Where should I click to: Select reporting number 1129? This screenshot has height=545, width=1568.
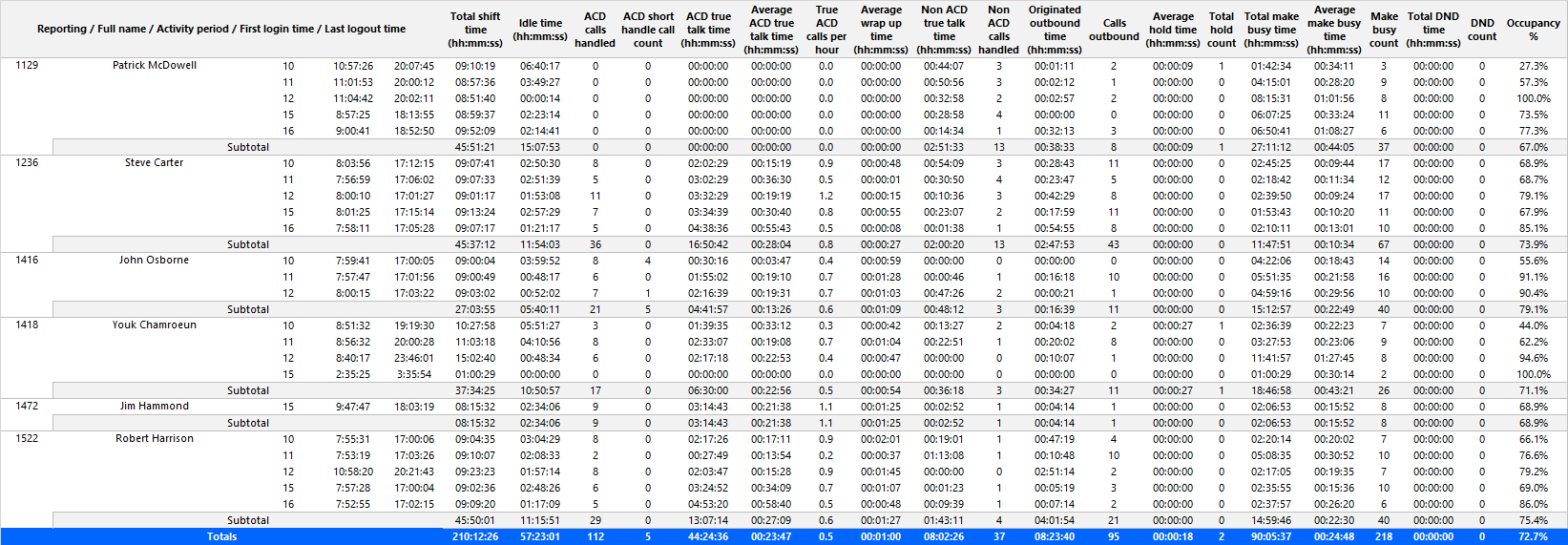point(27,65)
